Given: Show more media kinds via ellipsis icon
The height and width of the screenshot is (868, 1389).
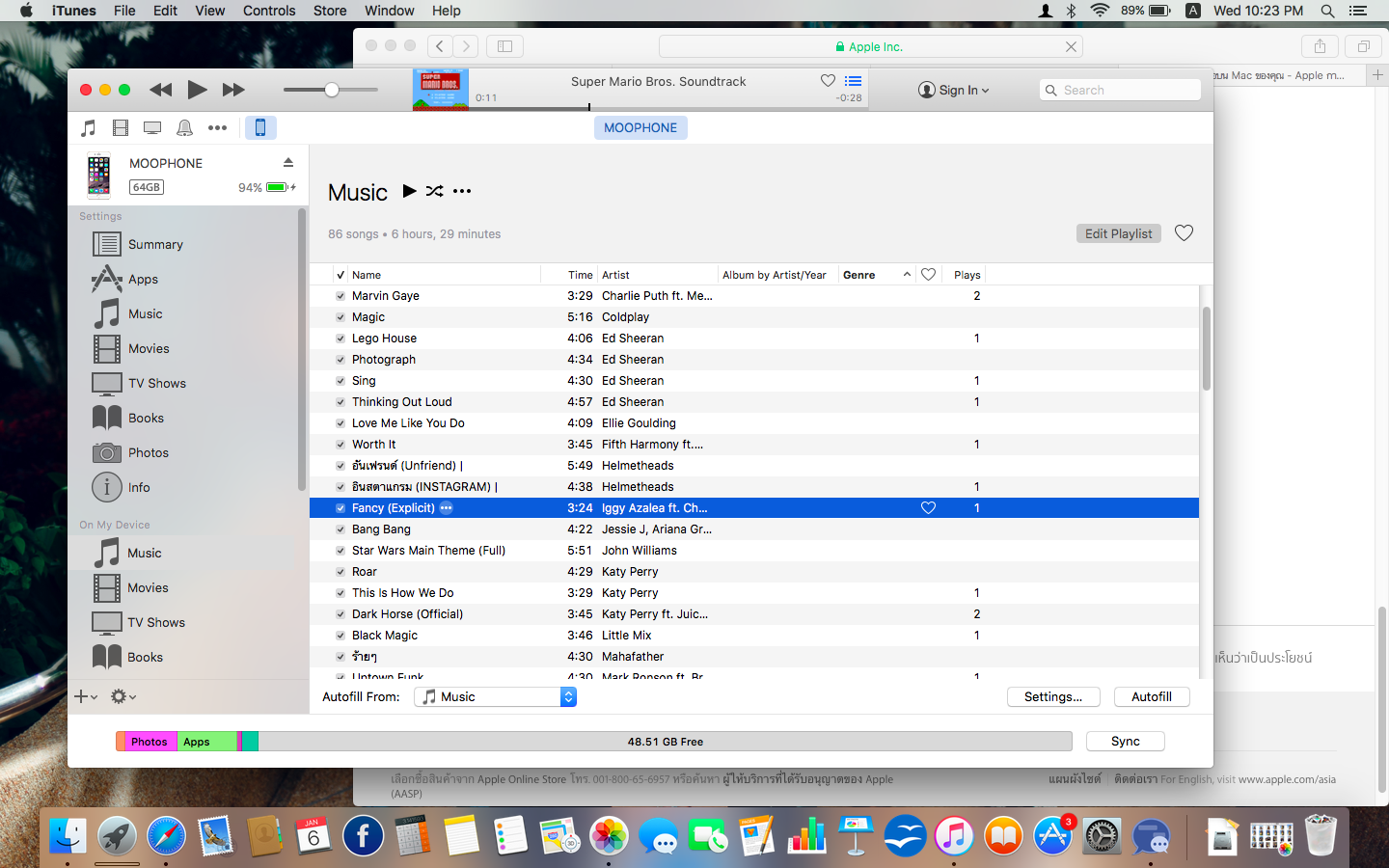Looking at the screenshot, I should 218,127.
